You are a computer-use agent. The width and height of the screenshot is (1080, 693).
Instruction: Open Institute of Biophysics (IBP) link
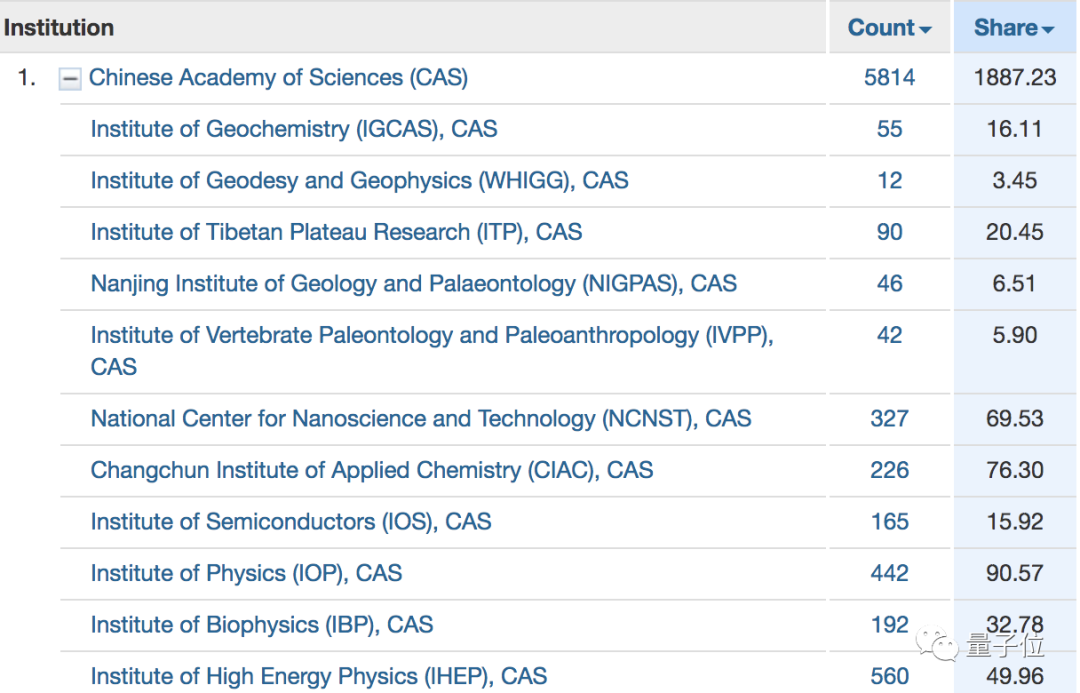261,625
